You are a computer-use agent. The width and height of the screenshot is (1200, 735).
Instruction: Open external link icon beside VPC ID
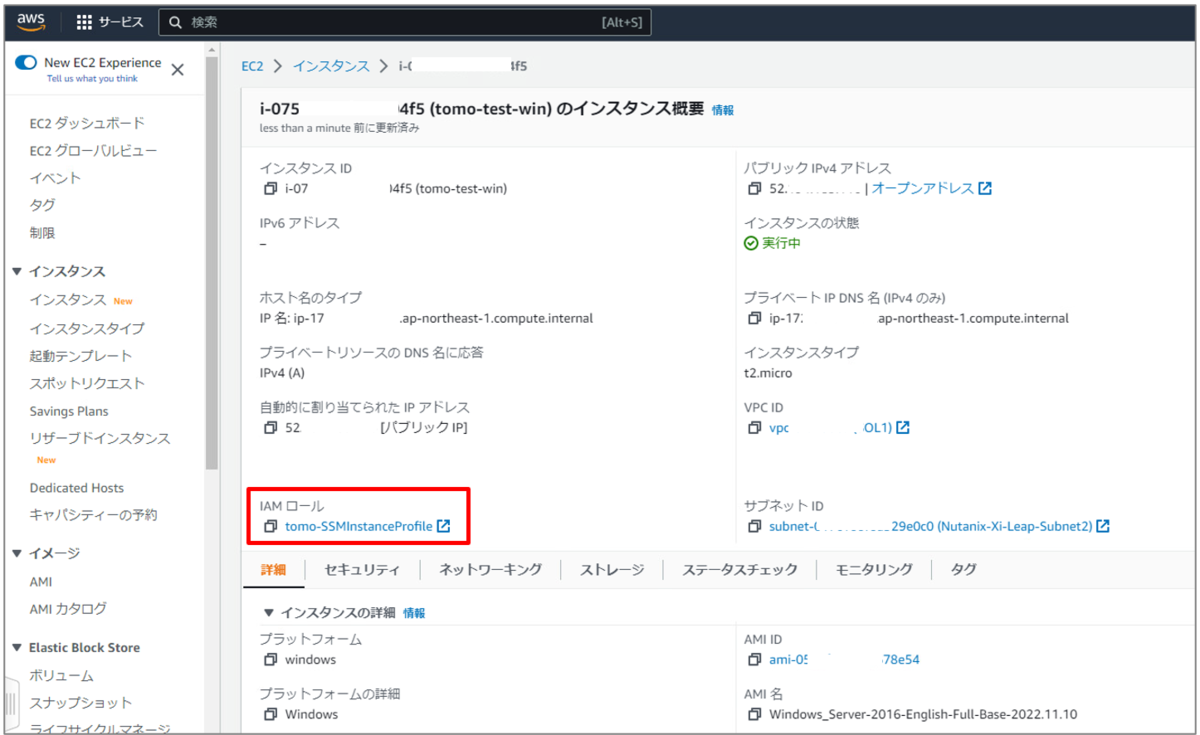pos(903,427)
